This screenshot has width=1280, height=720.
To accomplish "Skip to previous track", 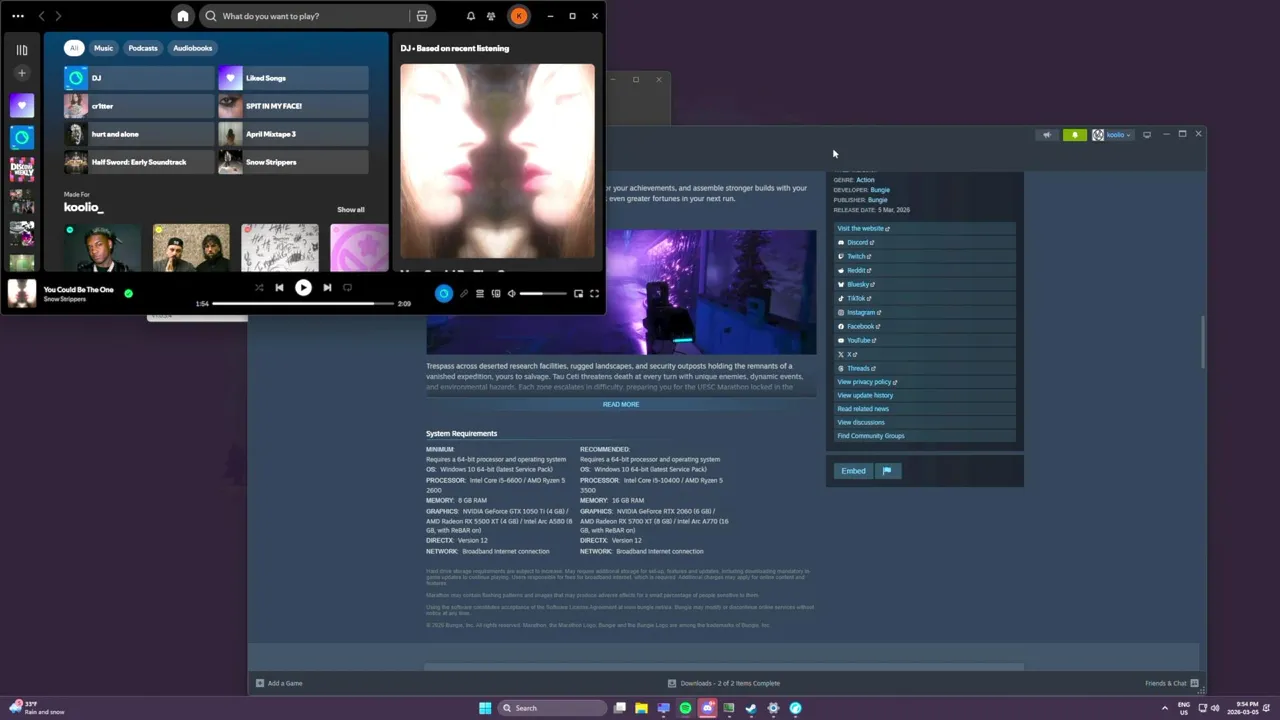I will (279, 288).
